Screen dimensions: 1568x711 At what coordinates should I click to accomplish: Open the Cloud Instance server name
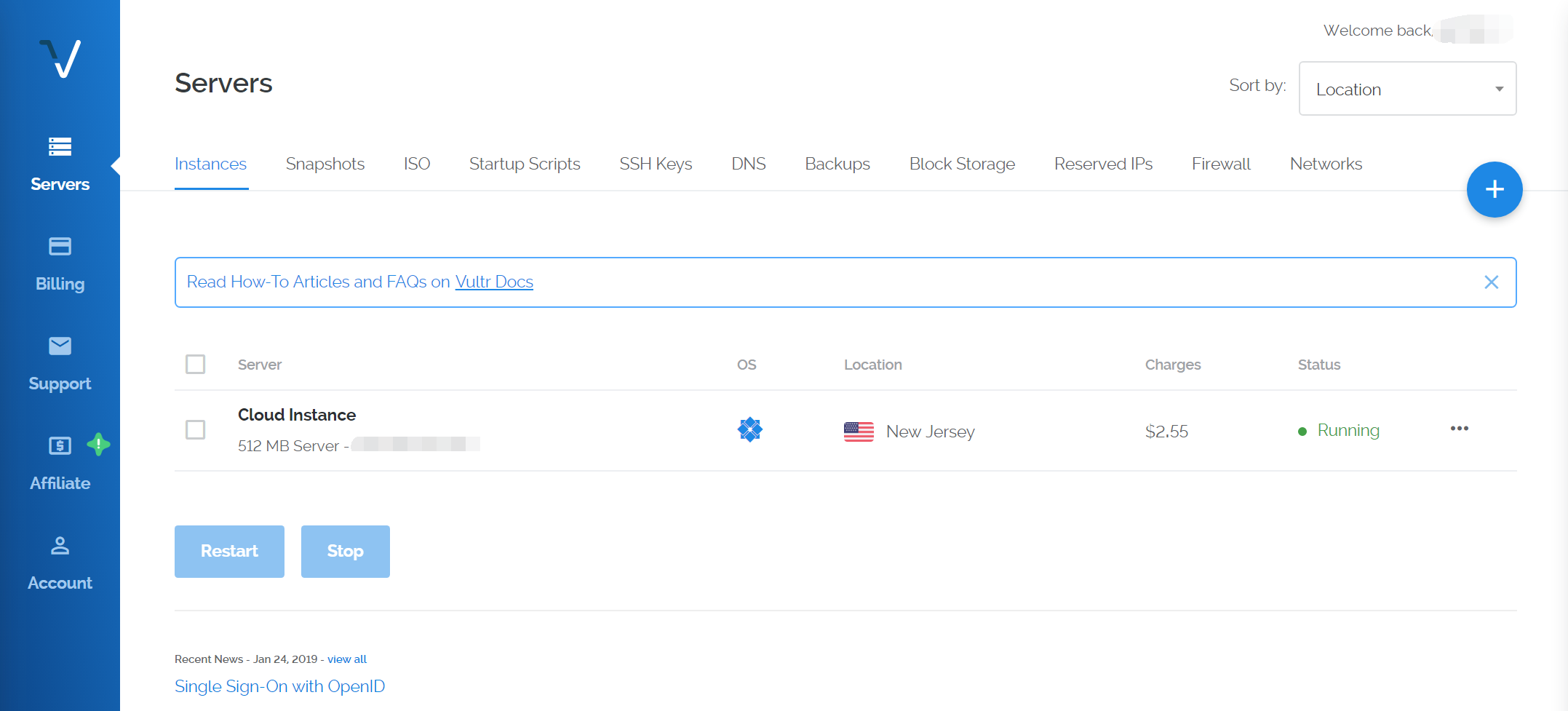tap(297, 415)
